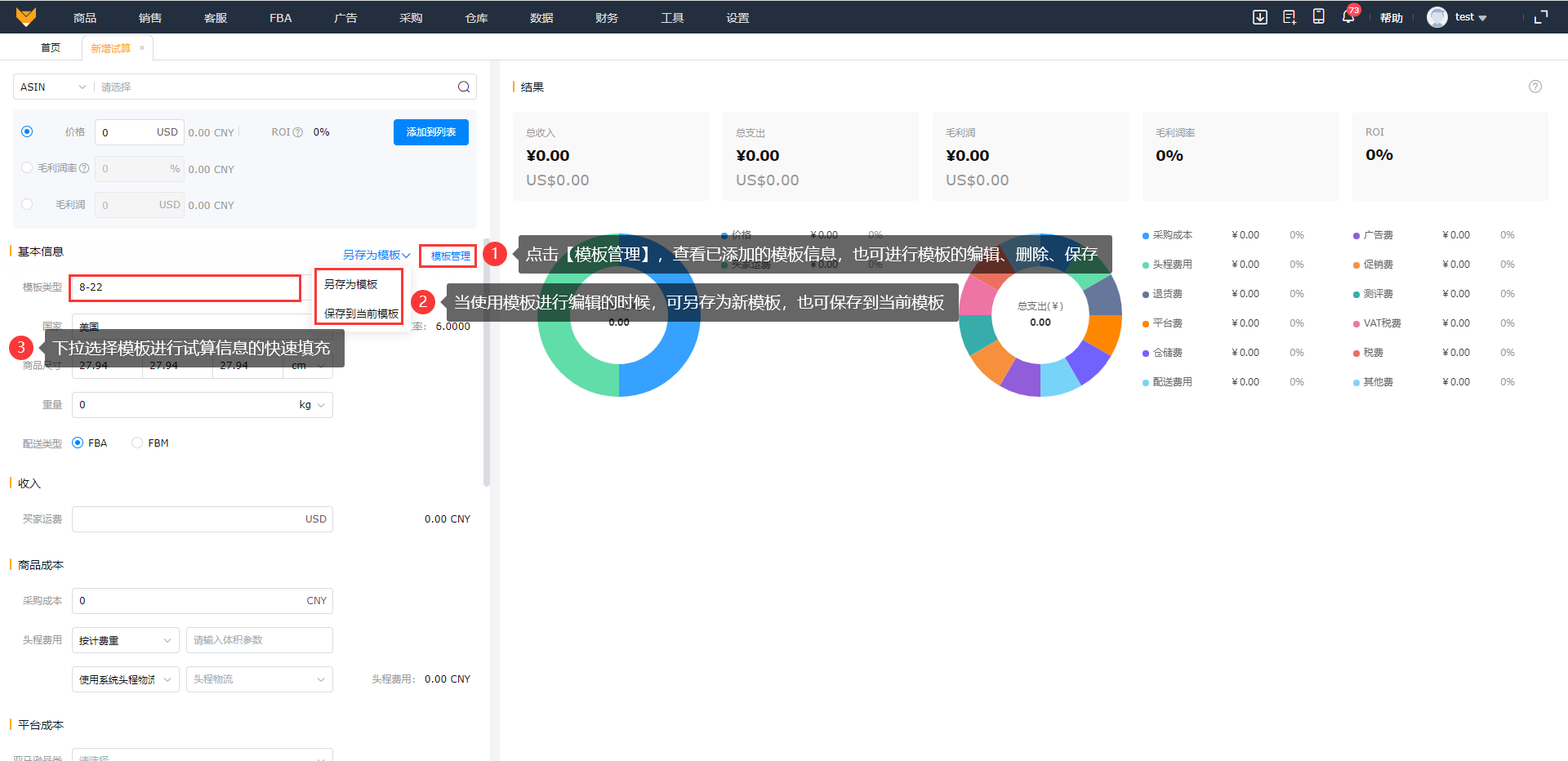Click the question mark icon in 结果 panel
Screen dimensions: 1568x761
coord(1535,87)
